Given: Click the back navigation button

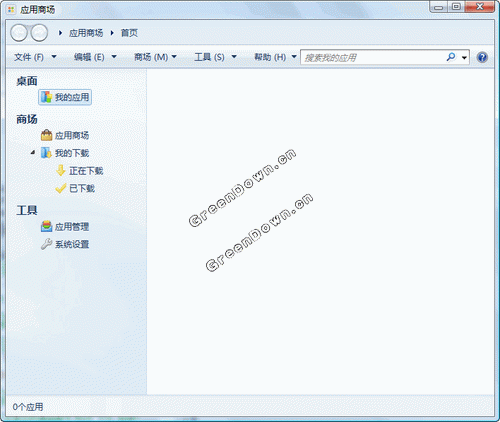Looking at the screenshot, I should coord(19,33).
